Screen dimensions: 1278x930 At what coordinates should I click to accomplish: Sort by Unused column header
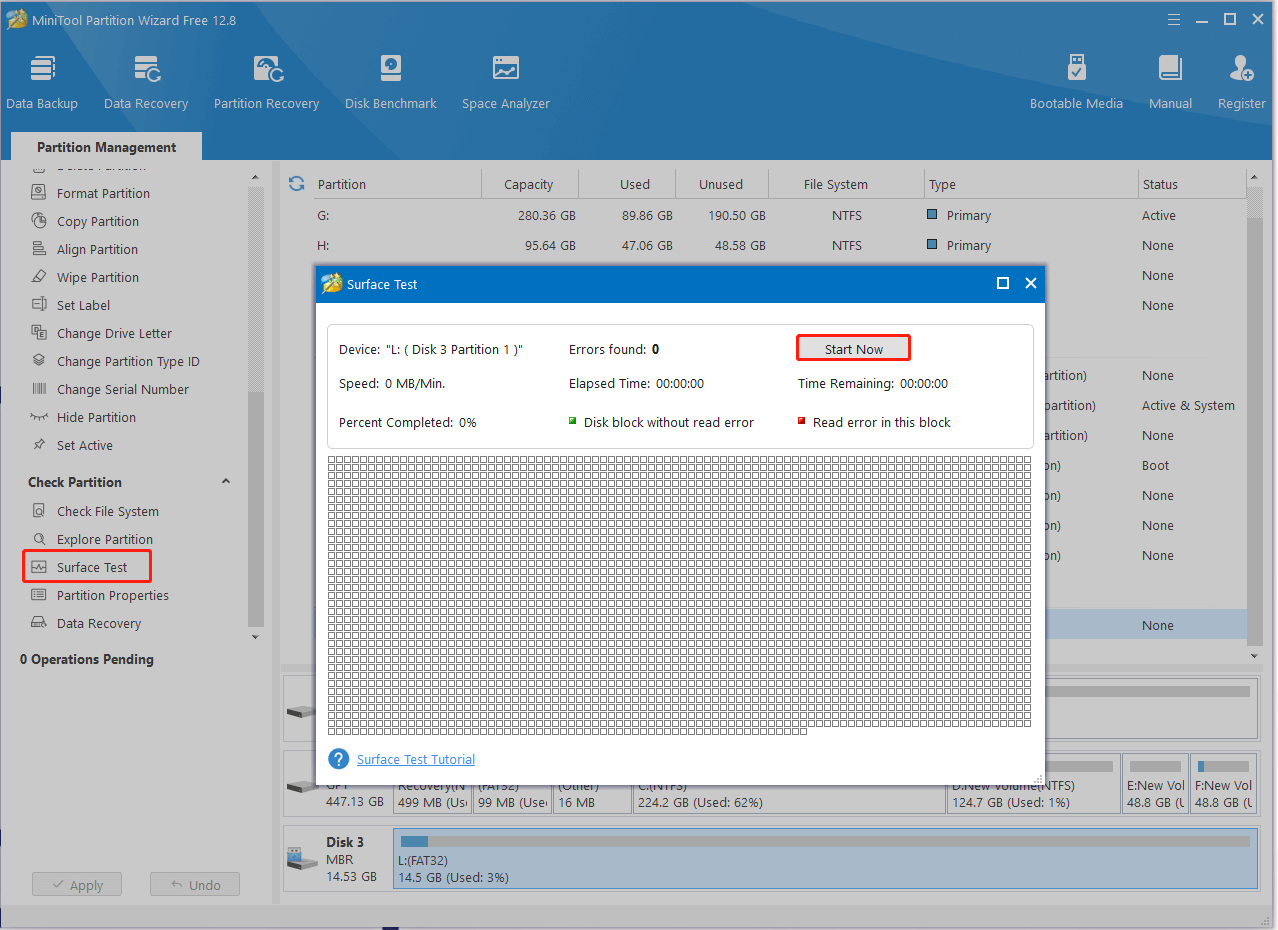720,184
